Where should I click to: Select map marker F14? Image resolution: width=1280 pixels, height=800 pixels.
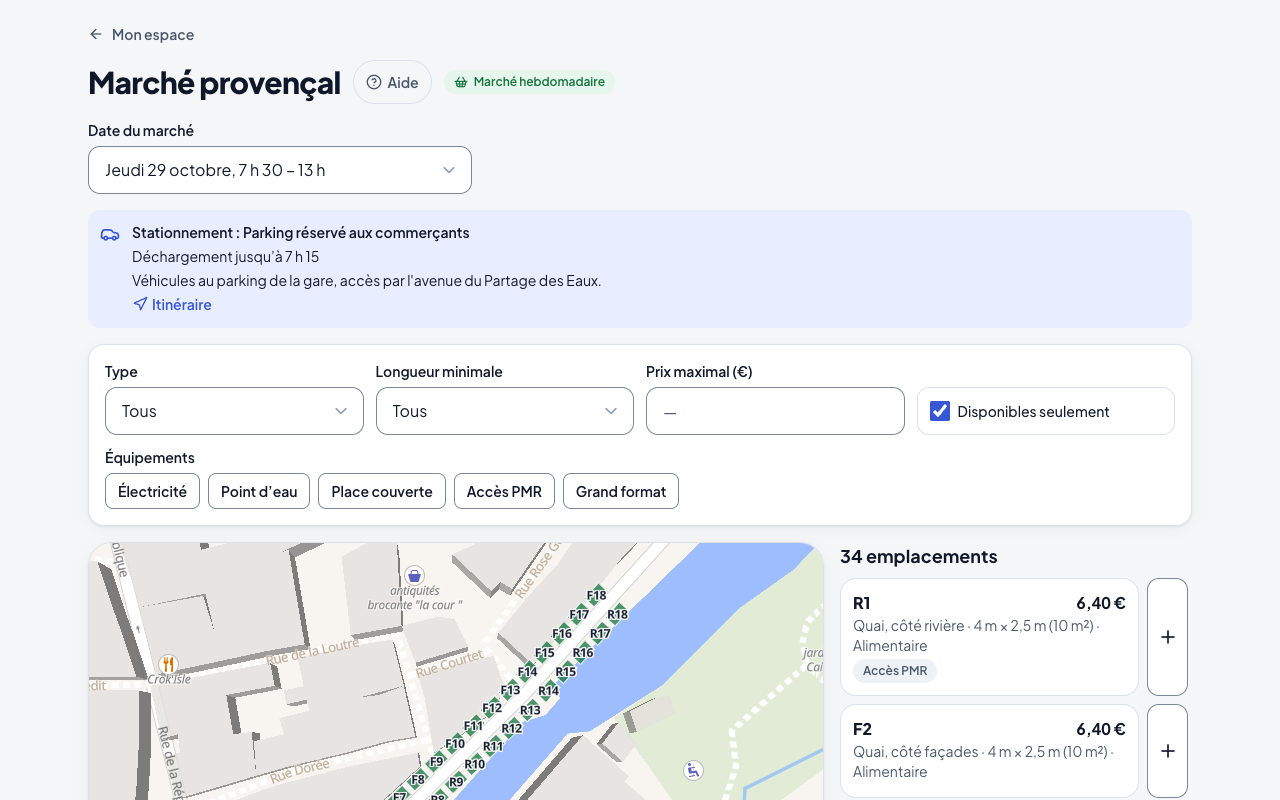[528, 671]
